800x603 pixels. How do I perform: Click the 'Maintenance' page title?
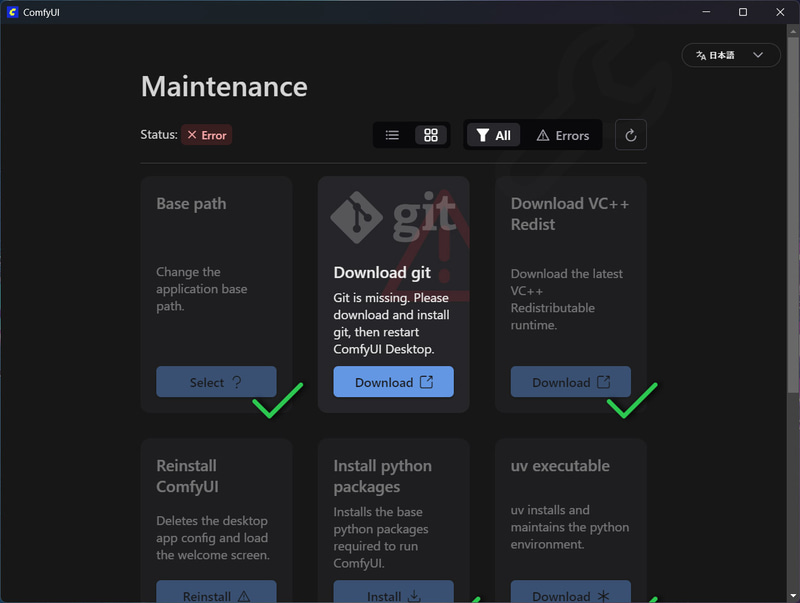224,86
